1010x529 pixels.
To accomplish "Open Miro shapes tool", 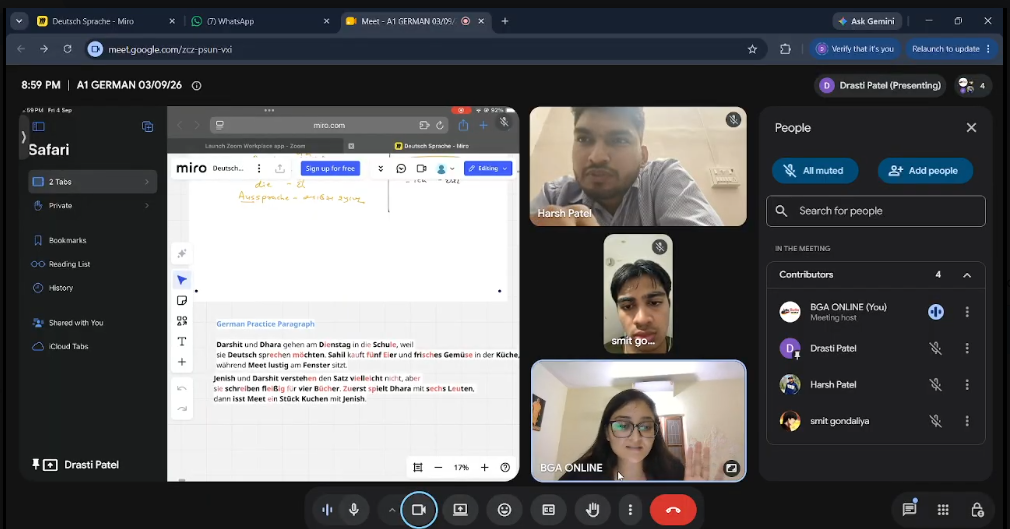I will pyautogui.click(x=182, y=321).
